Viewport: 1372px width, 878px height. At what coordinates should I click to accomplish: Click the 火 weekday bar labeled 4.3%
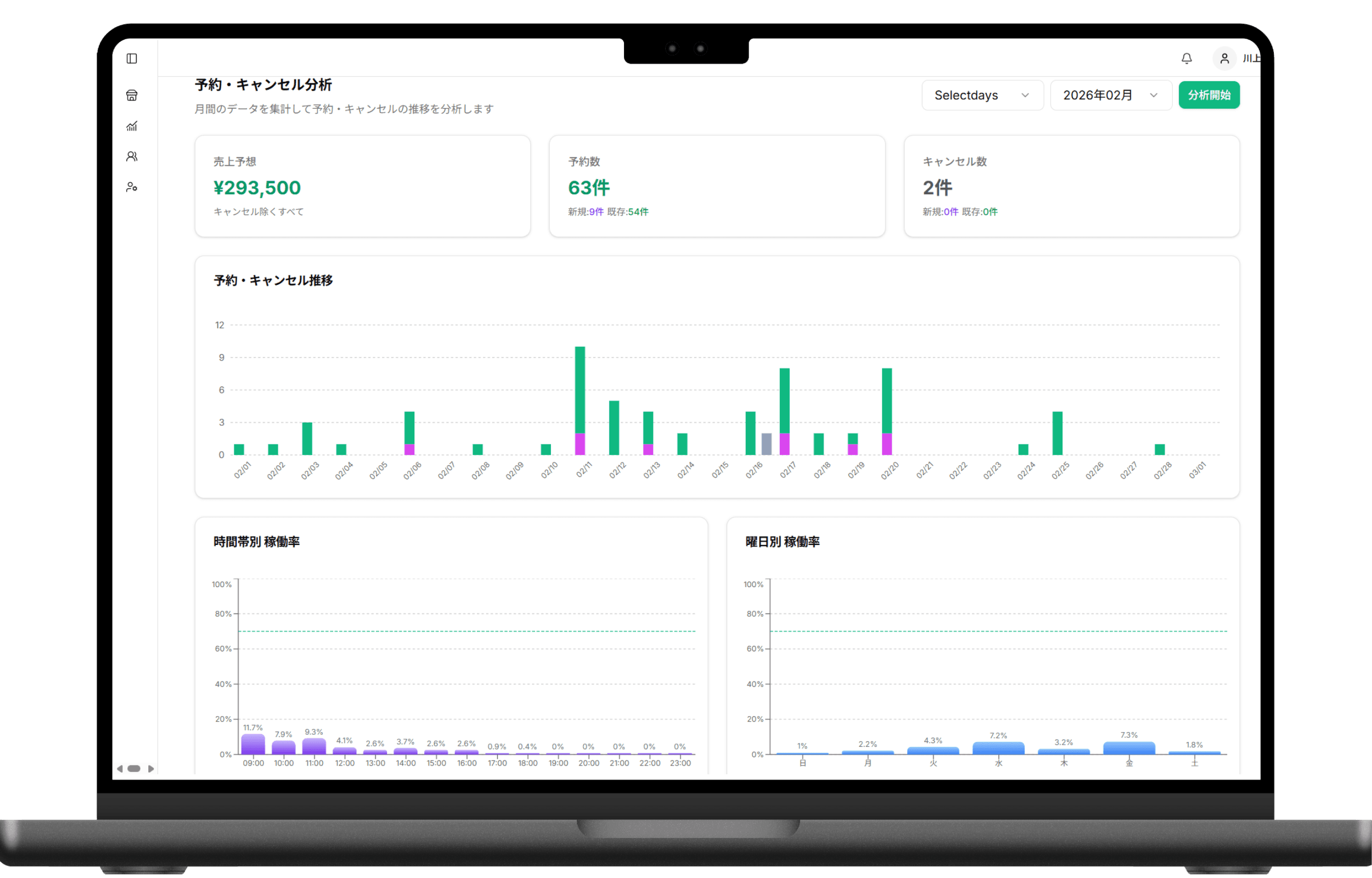pos(933,750)
